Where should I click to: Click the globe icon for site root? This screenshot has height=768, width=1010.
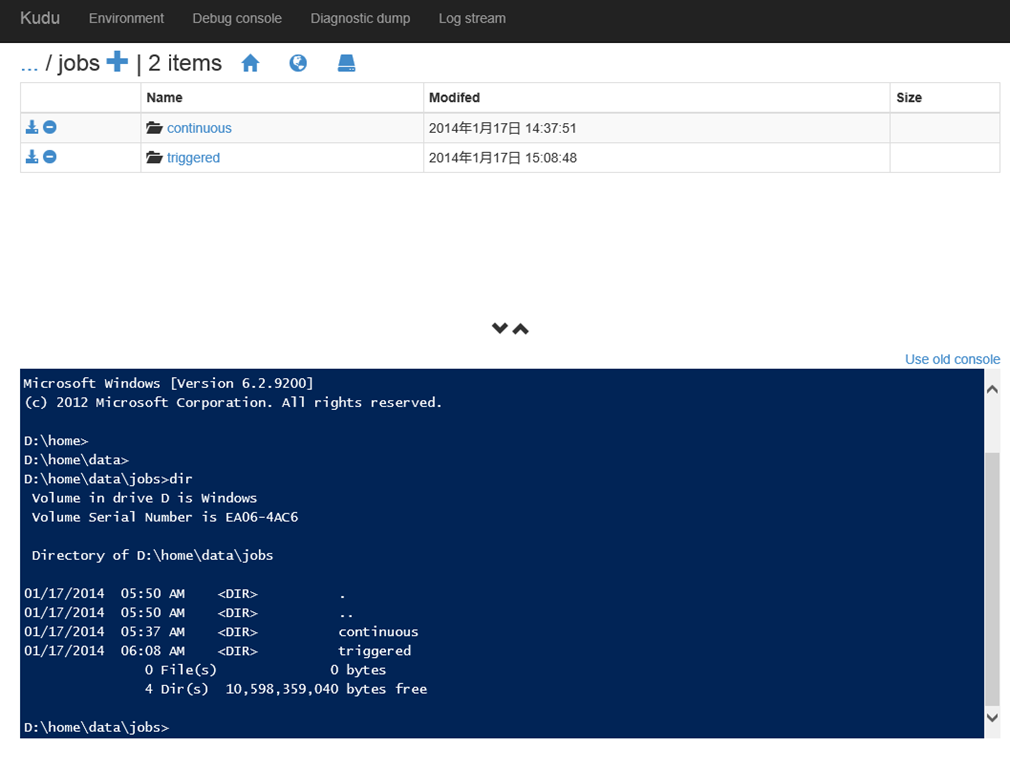click(x=298, y=63)
